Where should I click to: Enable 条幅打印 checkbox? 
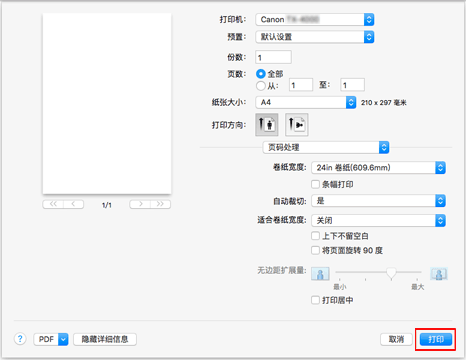point(315,184)
